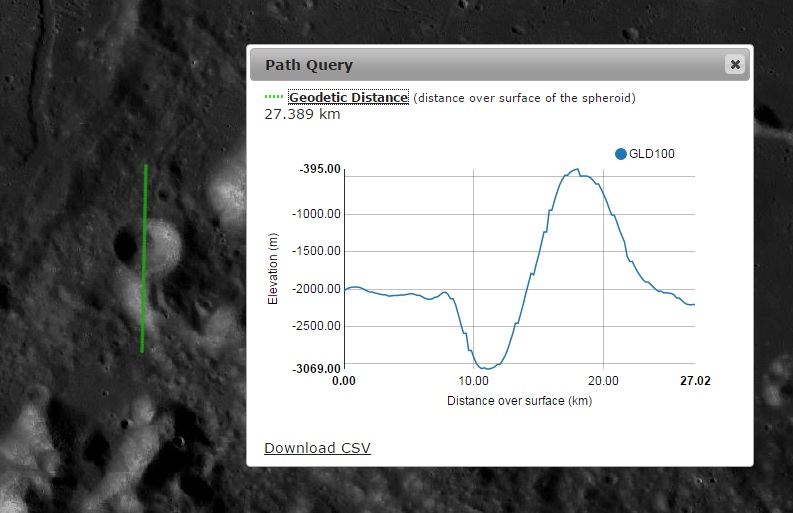Click the 20.00 km tick label
793x513 pixels.
coord(603,381)
